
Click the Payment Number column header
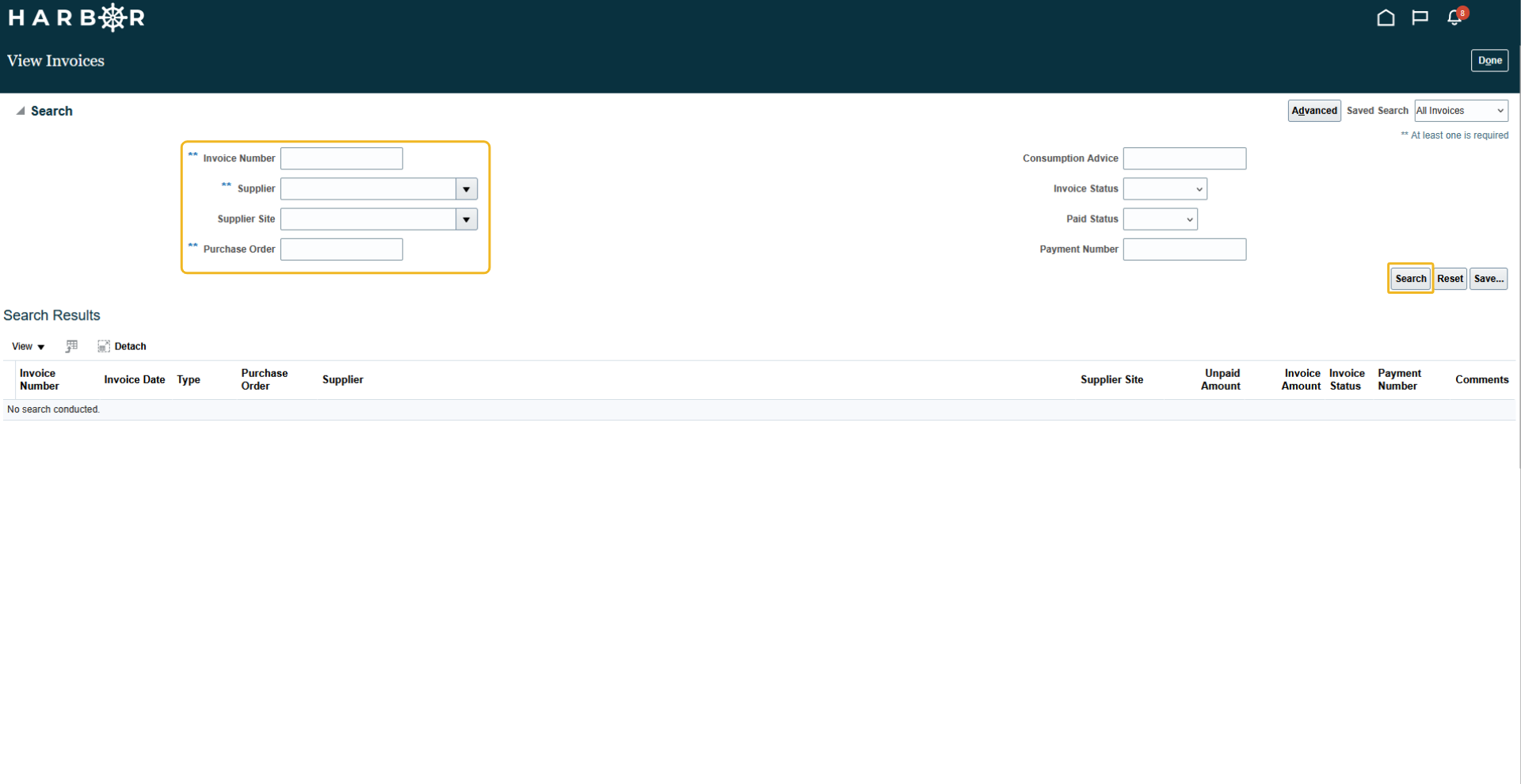click(1399, 379)
